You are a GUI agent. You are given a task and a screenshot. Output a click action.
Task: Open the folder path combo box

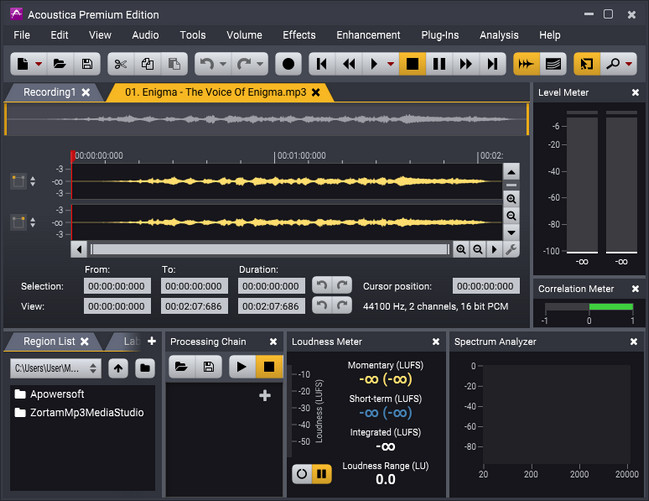[56, 368]
